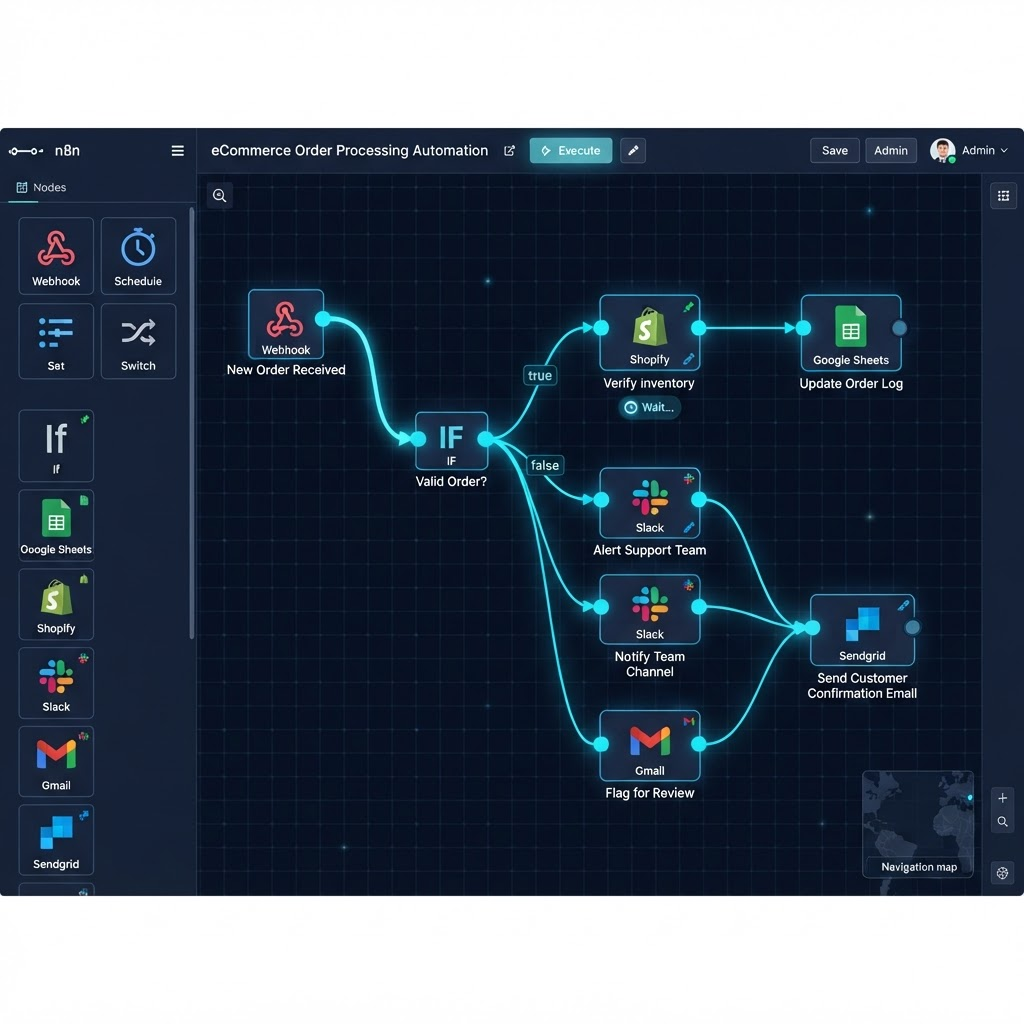This screenshot has height=1024, width=1024.
Task: Click the IF node output connector
Action: pyautogui.click(x=485, y=439)
